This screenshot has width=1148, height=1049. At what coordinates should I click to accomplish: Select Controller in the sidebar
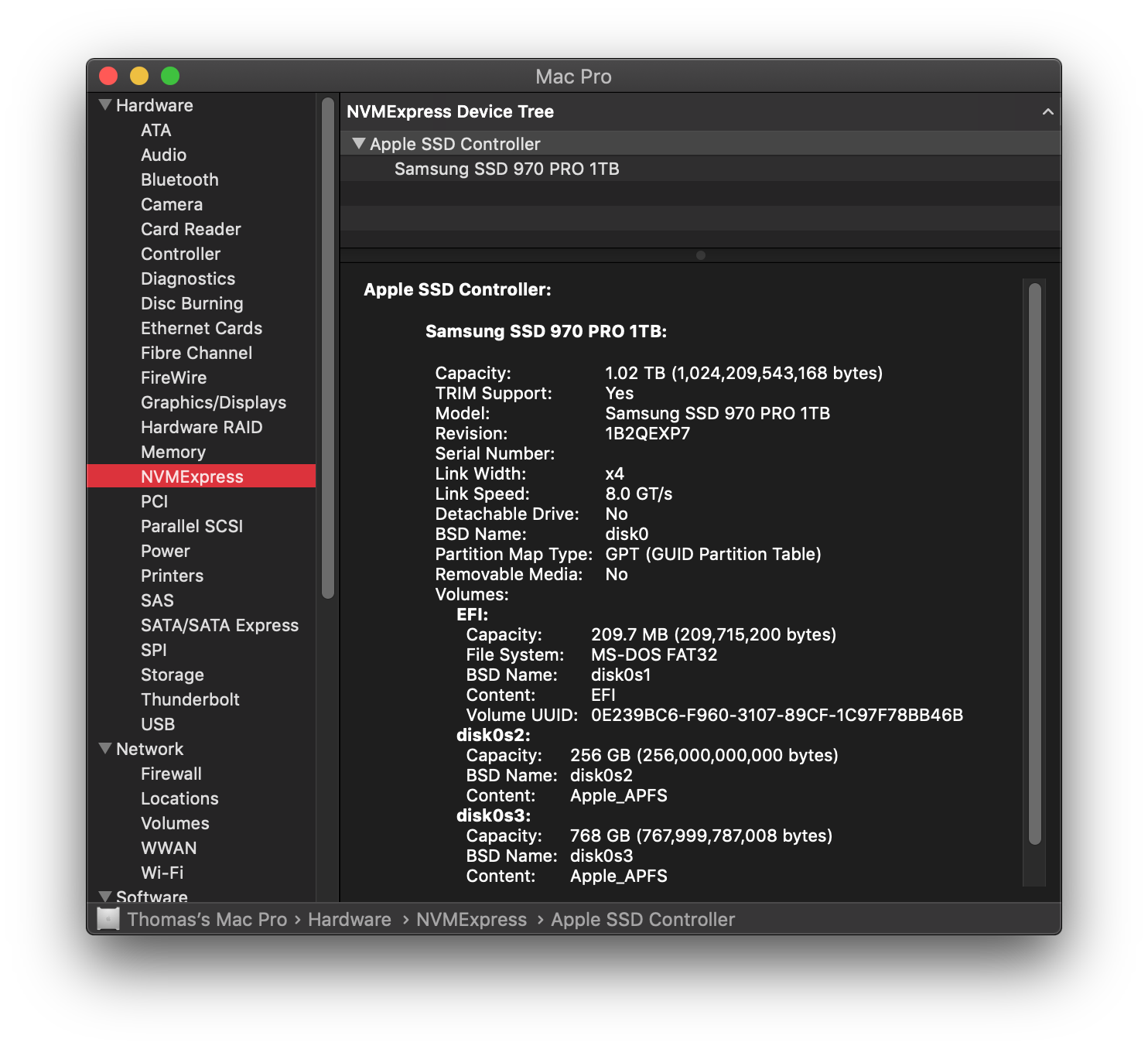pyautogui.click(x=180, y=254)
